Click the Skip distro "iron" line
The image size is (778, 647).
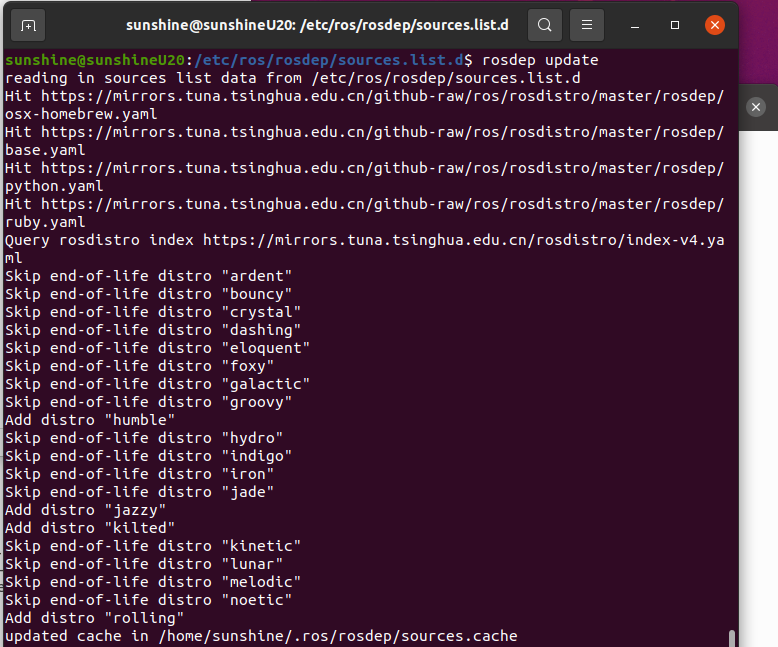click(x=139, y=474)
